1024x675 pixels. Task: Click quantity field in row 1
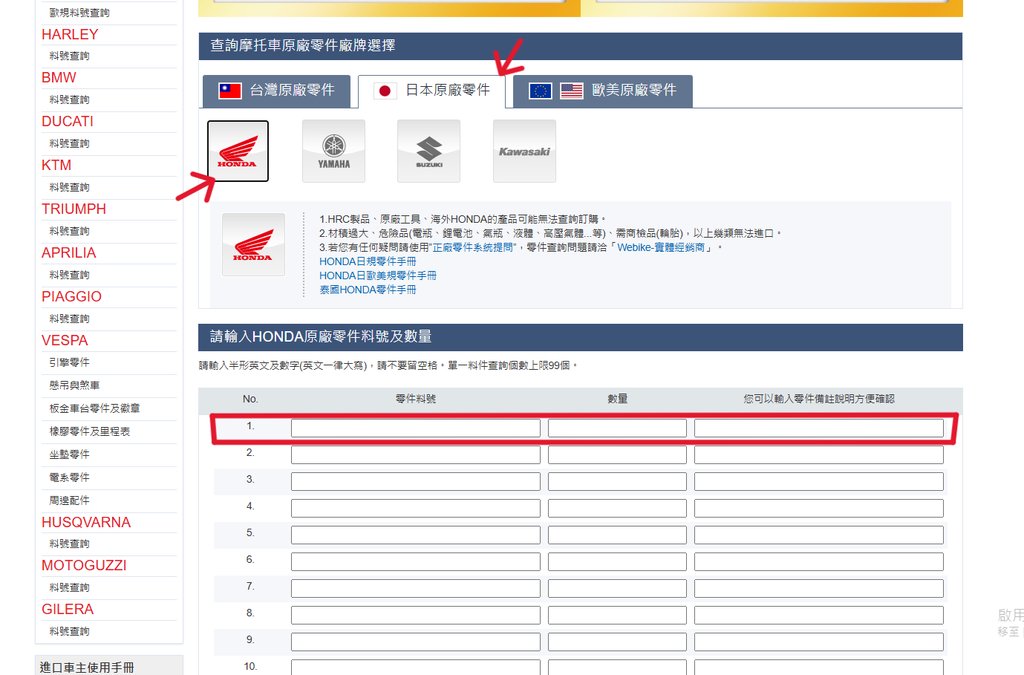click(617, 428)
